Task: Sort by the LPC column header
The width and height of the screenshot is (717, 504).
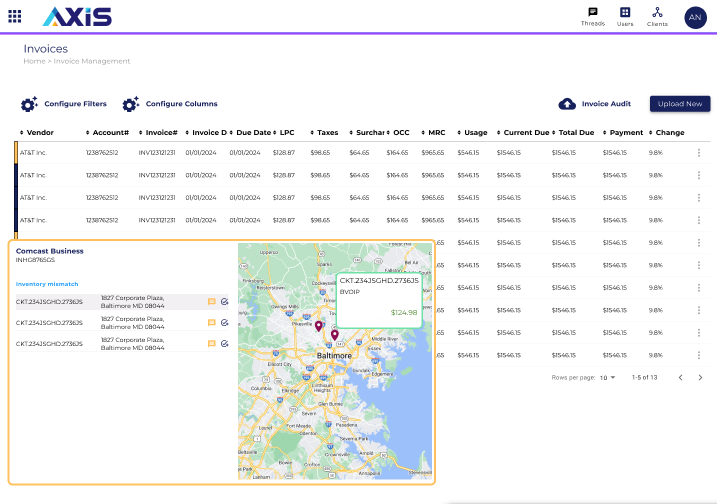Action: click(x=284, y=133)
